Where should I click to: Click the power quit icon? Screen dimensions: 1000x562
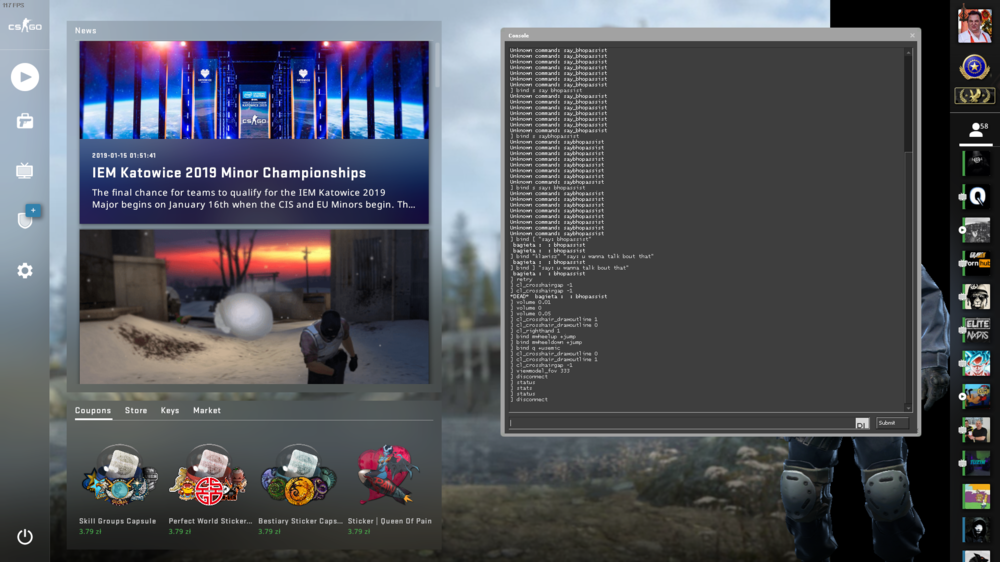[25, 536]
